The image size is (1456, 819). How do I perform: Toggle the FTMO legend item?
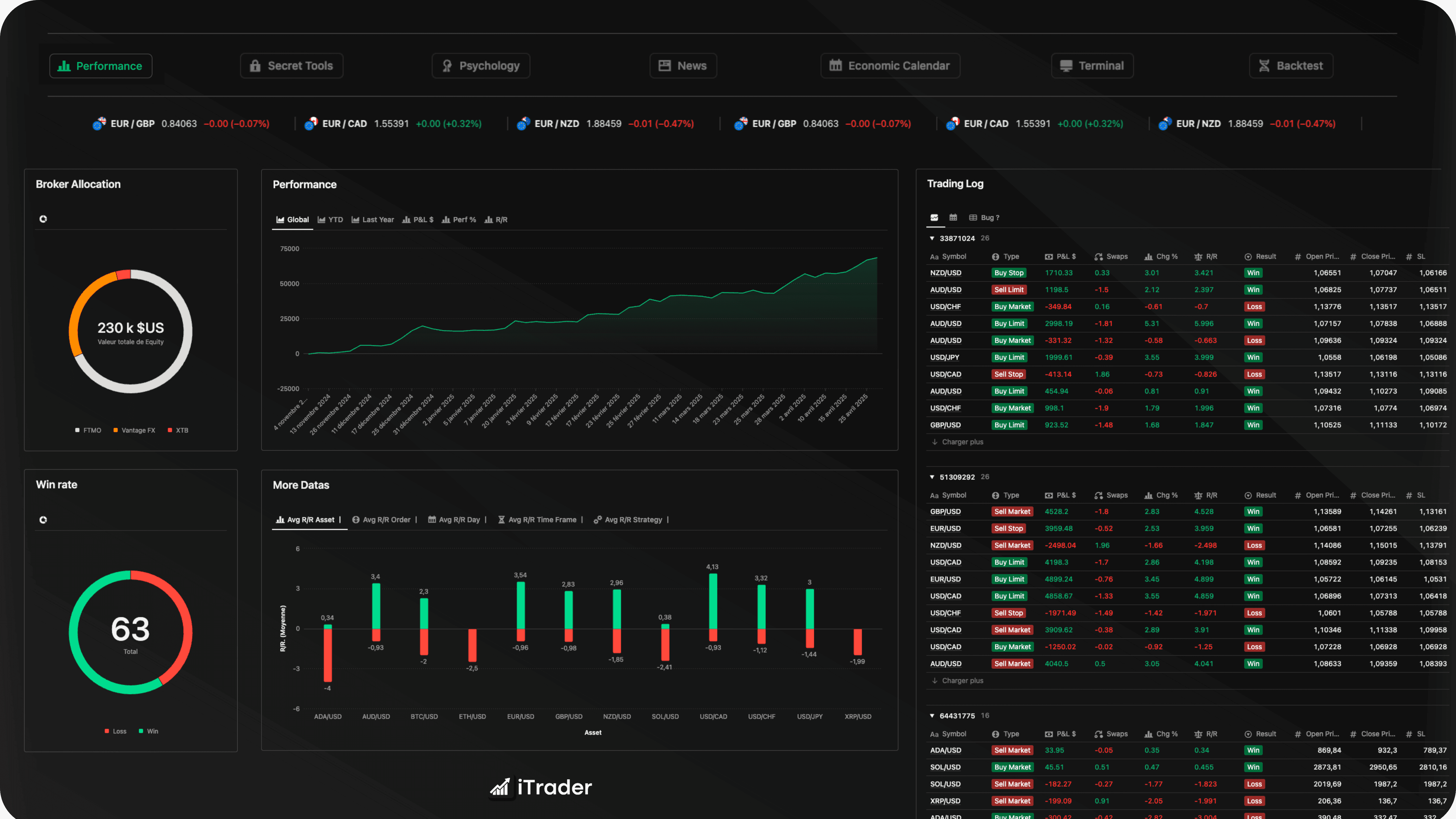(89, 430)
